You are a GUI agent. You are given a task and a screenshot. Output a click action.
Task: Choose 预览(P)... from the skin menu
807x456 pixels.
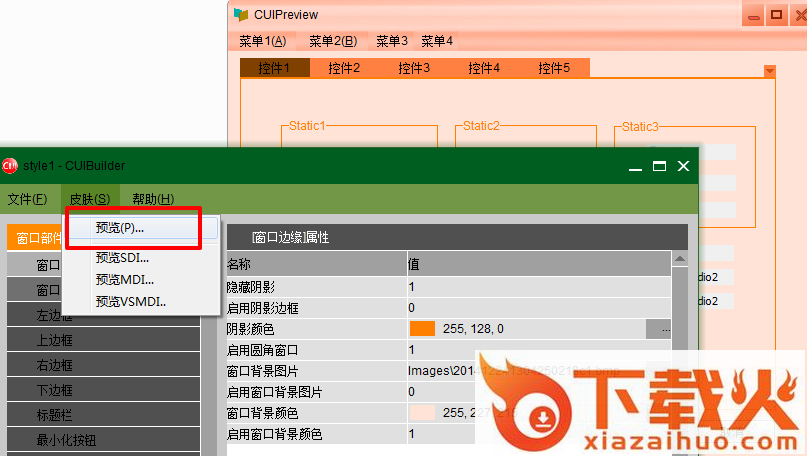120,228
